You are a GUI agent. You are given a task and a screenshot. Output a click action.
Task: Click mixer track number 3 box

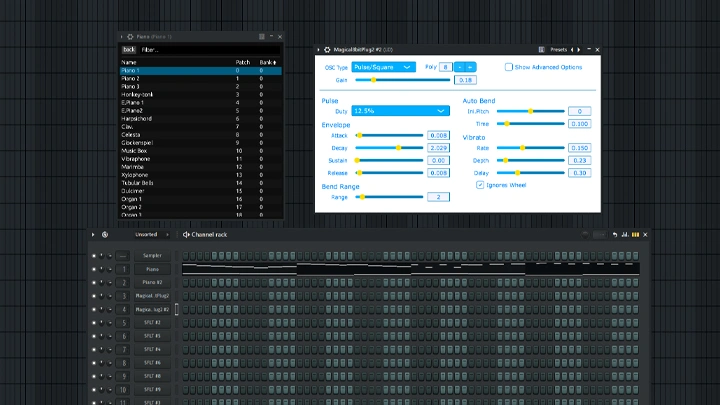[123, 296]
